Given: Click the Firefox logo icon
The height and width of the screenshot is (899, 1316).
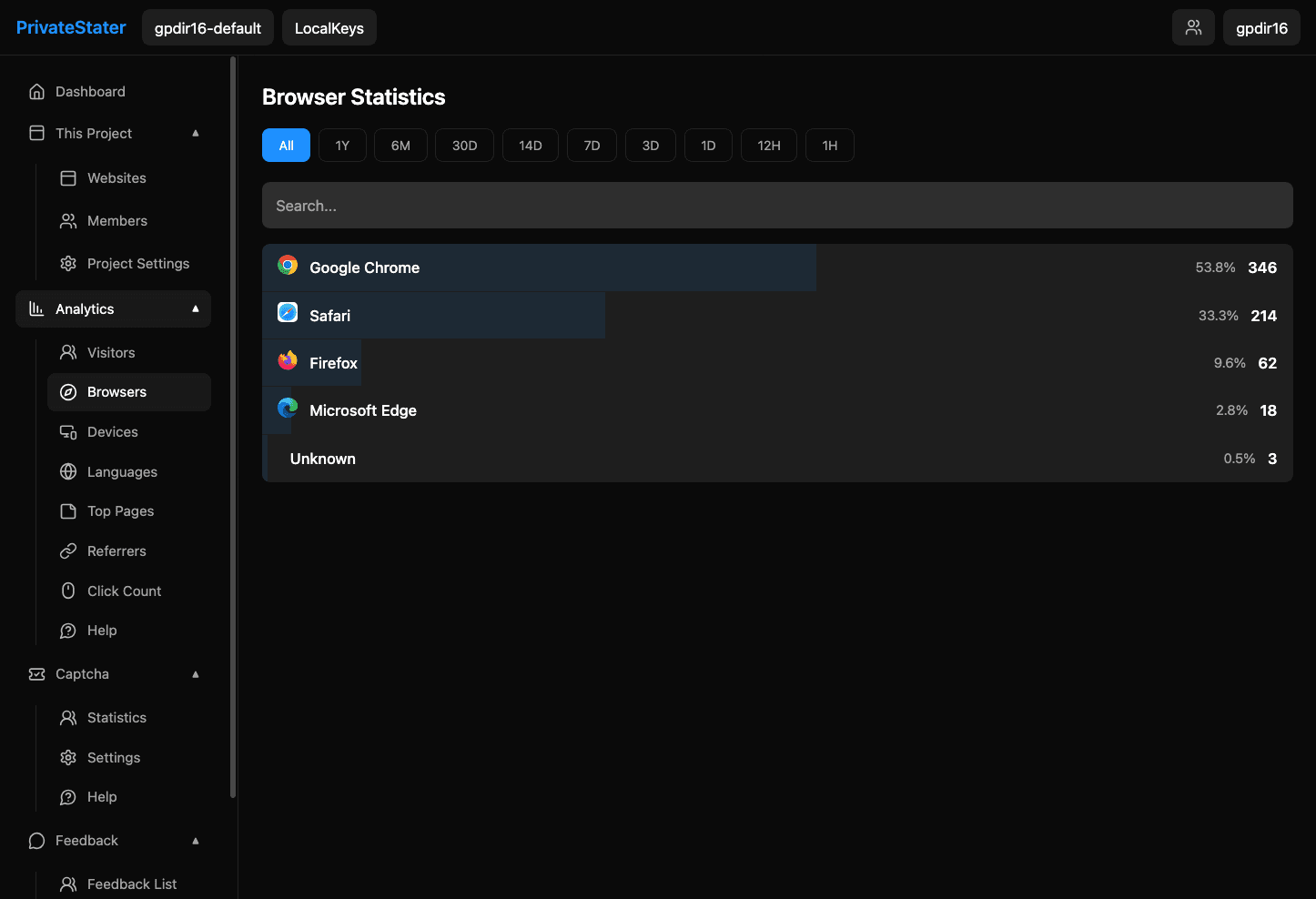Looking at the screenshot, I should (288, 360).
